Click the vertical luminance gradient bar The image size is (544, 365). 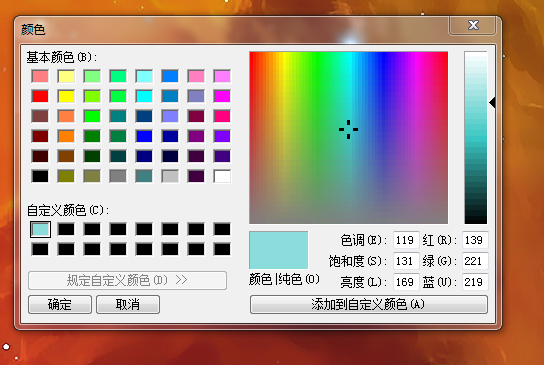(476, 138)
